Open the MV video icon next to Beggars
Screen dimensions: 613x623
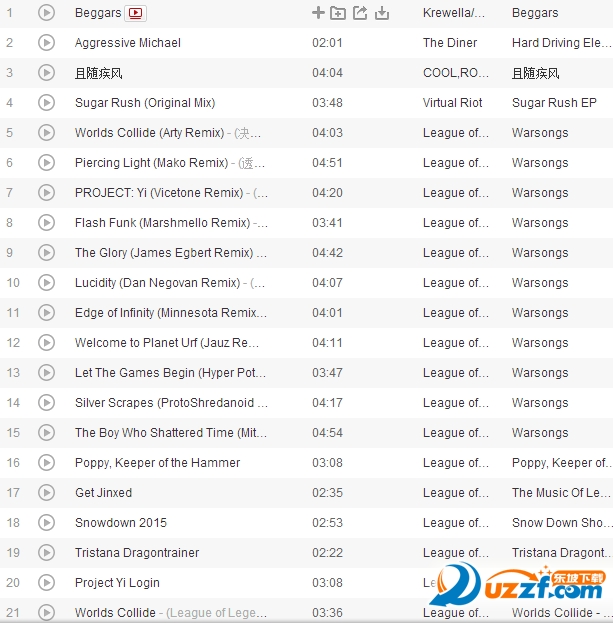tap(135, 13)
